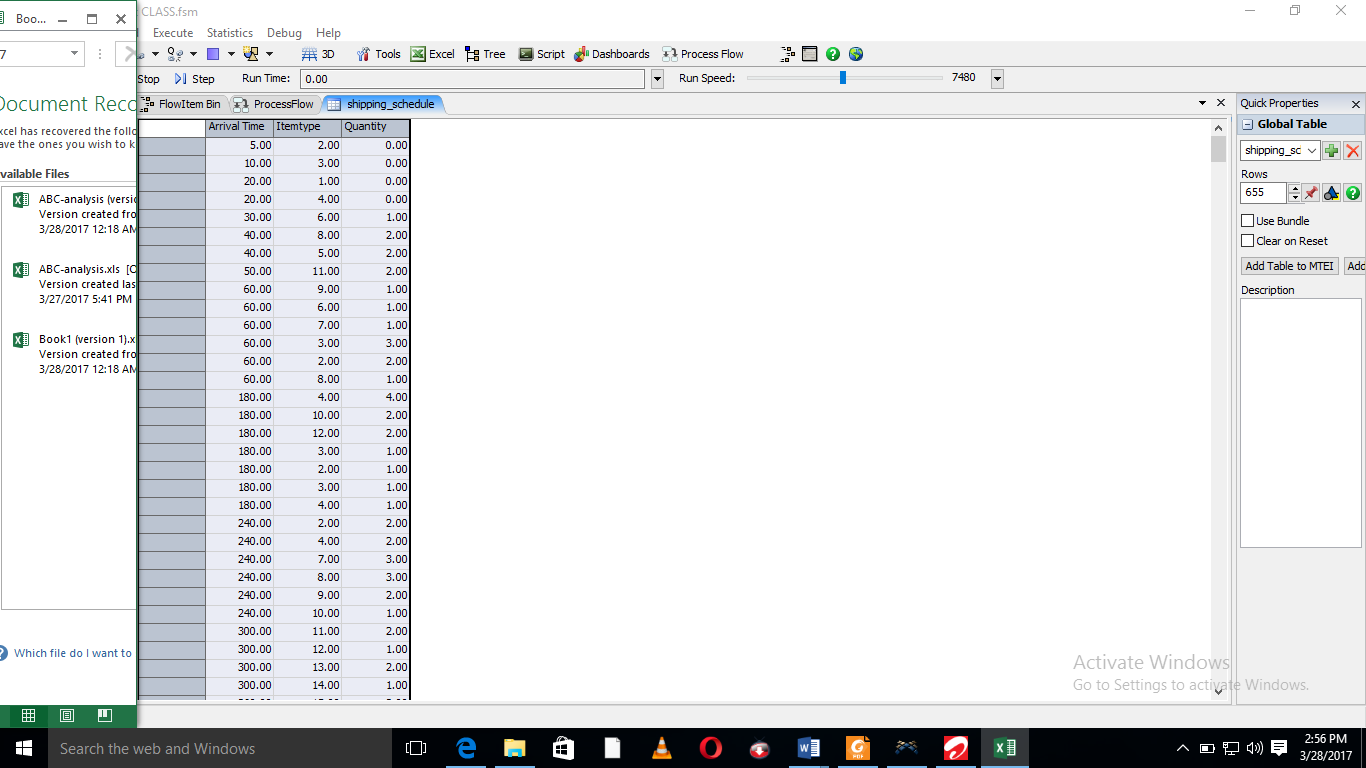This screenshot has height=768, width=1366.
Task: Switch to 3D view from toolbar
Action: (318, 54)
